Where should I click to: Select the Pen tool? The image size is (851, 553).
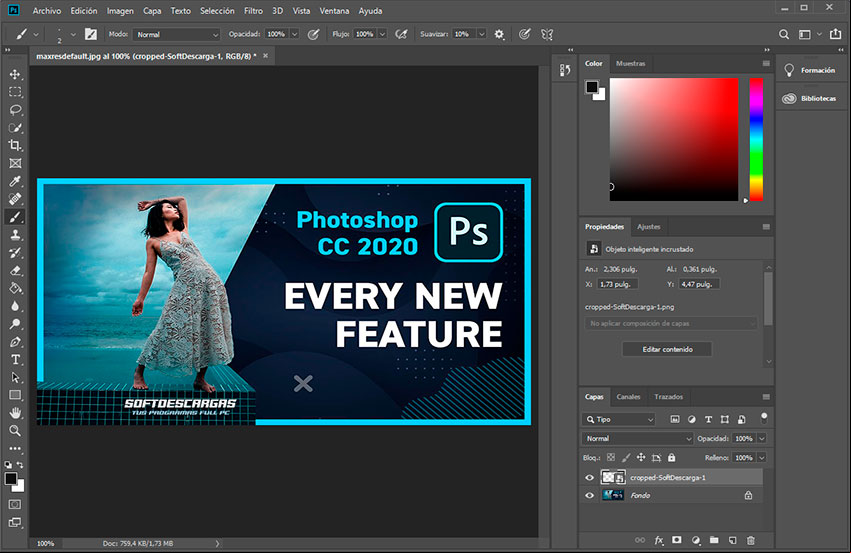coord(15,342)
